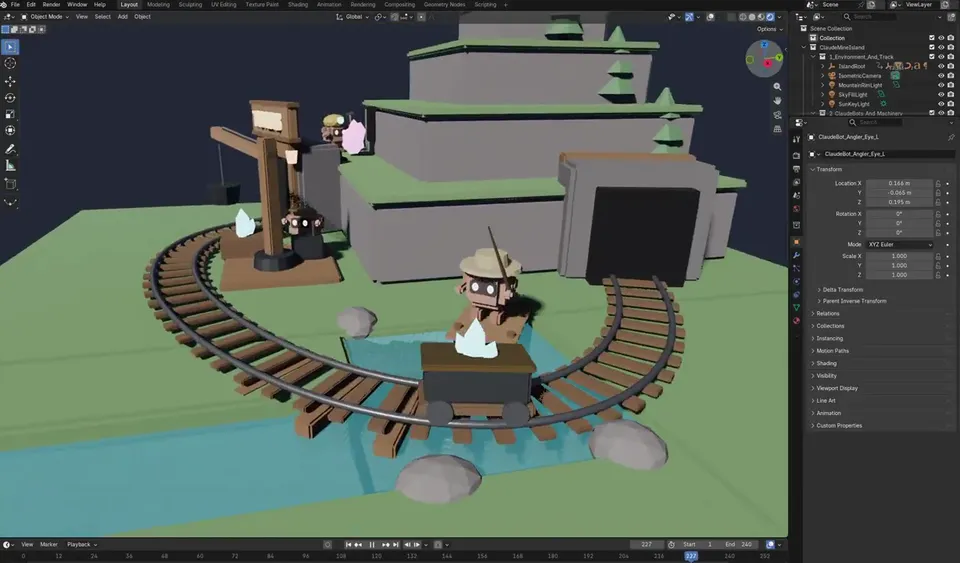The height and width of the screenshot is (563, 960).
Task: Click the End frame field
Action: click(740, 545)
